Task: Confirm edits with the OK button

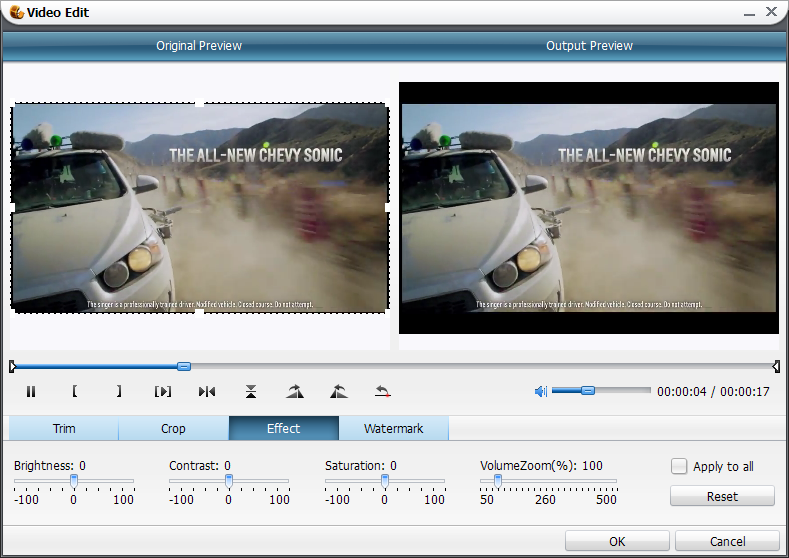Action: 617,541
